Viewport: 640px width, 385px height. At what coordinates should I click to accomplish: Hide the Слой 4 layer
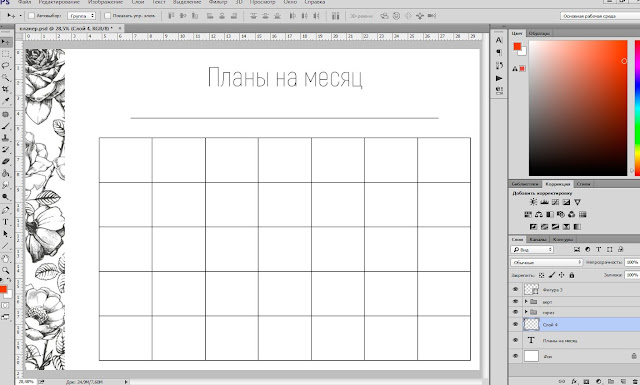(516, 324)
